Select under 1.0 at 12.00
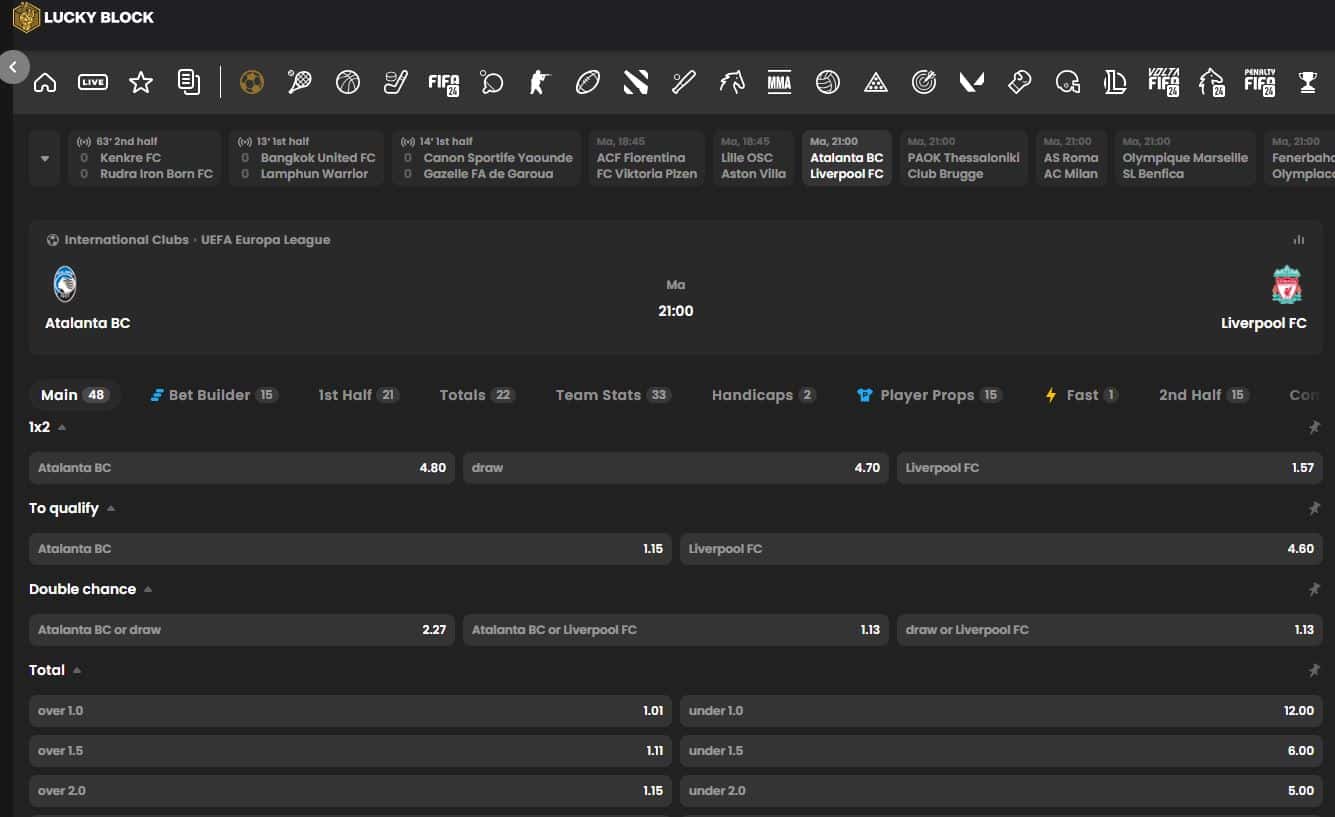The image size is (1335, 817). (1001, 711)
